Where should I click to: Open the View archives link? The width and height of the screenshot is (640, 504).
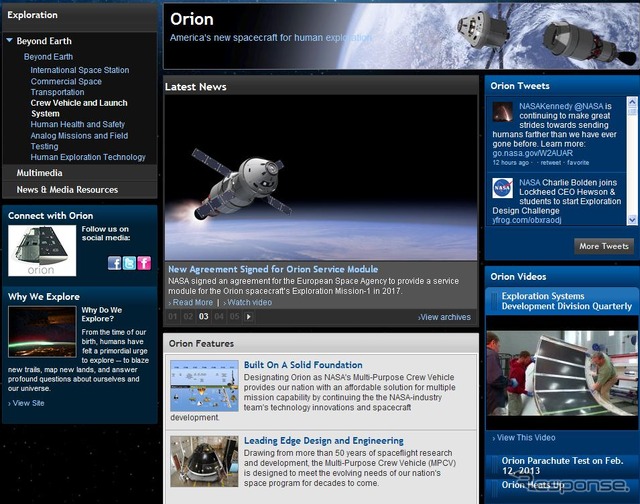click(x=444, y=317)
